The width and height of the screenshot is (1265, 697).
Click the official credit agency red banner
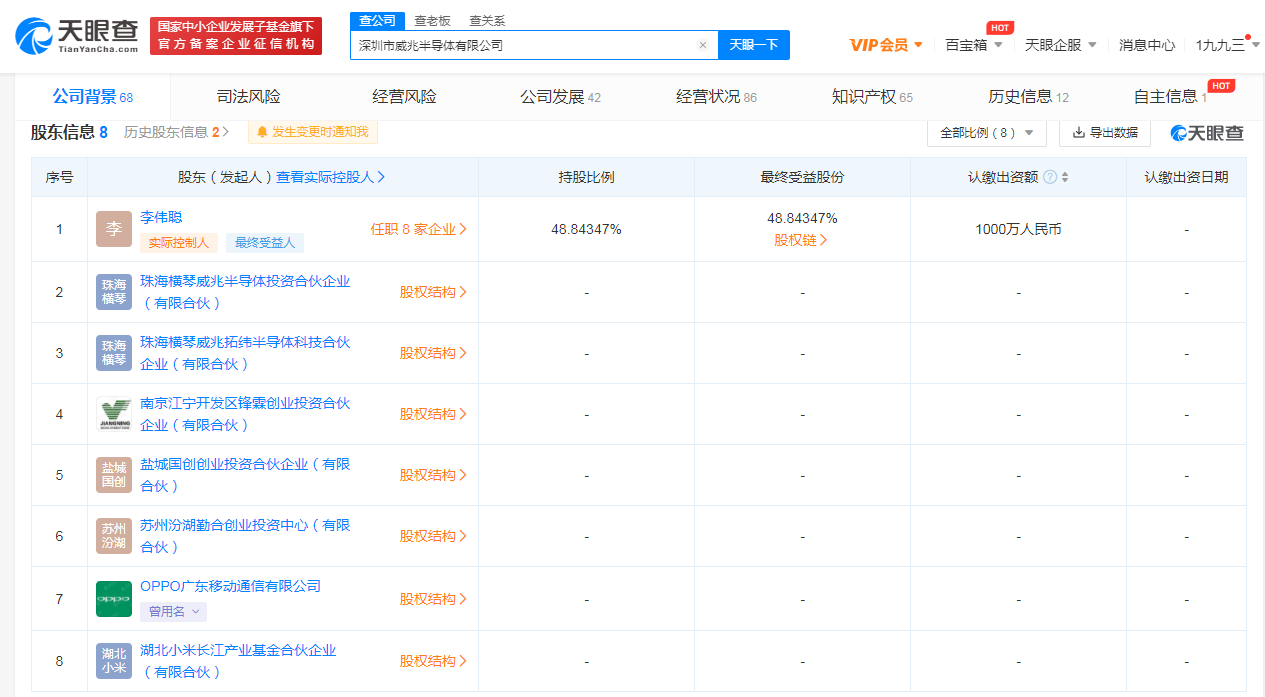pos(236,36)
